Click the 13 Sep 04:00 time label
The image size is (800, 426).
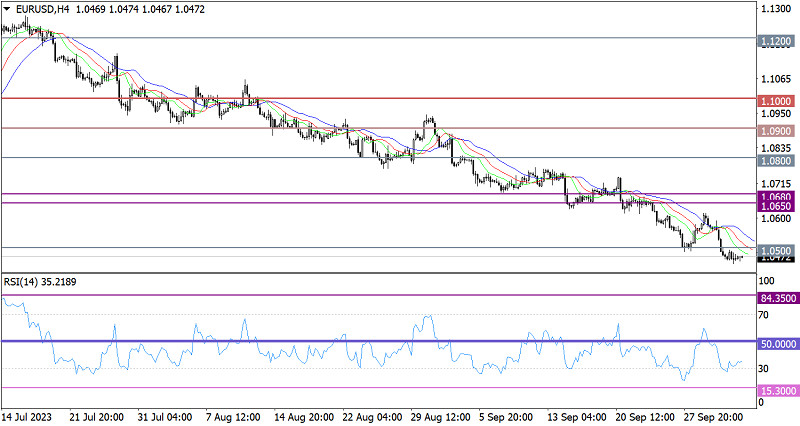(x=577, y=417)
